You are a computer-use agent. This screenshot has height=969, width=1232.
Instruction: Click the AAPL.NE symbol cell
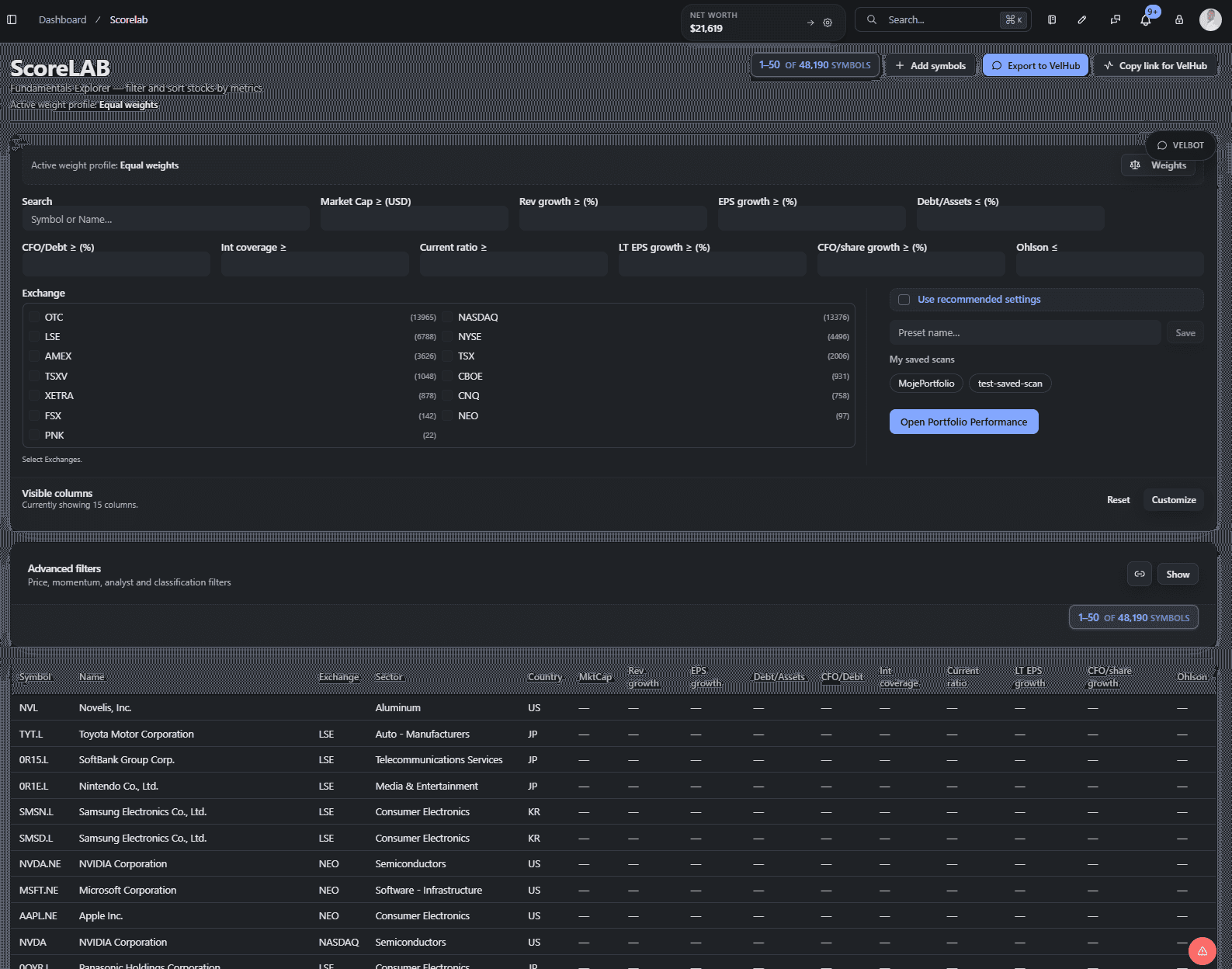[x=38, y=916]
